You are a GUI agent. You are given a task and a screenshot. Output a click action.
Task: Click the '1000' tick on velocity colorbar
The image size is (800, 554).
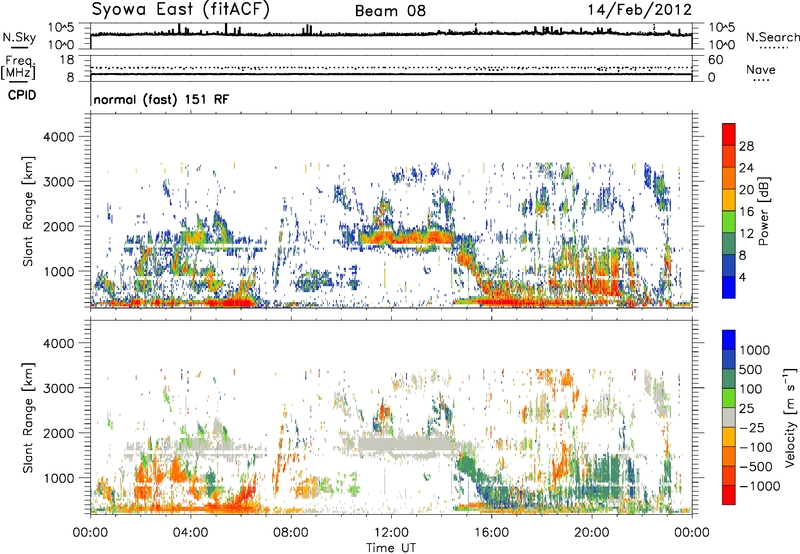tap(754, 350)
